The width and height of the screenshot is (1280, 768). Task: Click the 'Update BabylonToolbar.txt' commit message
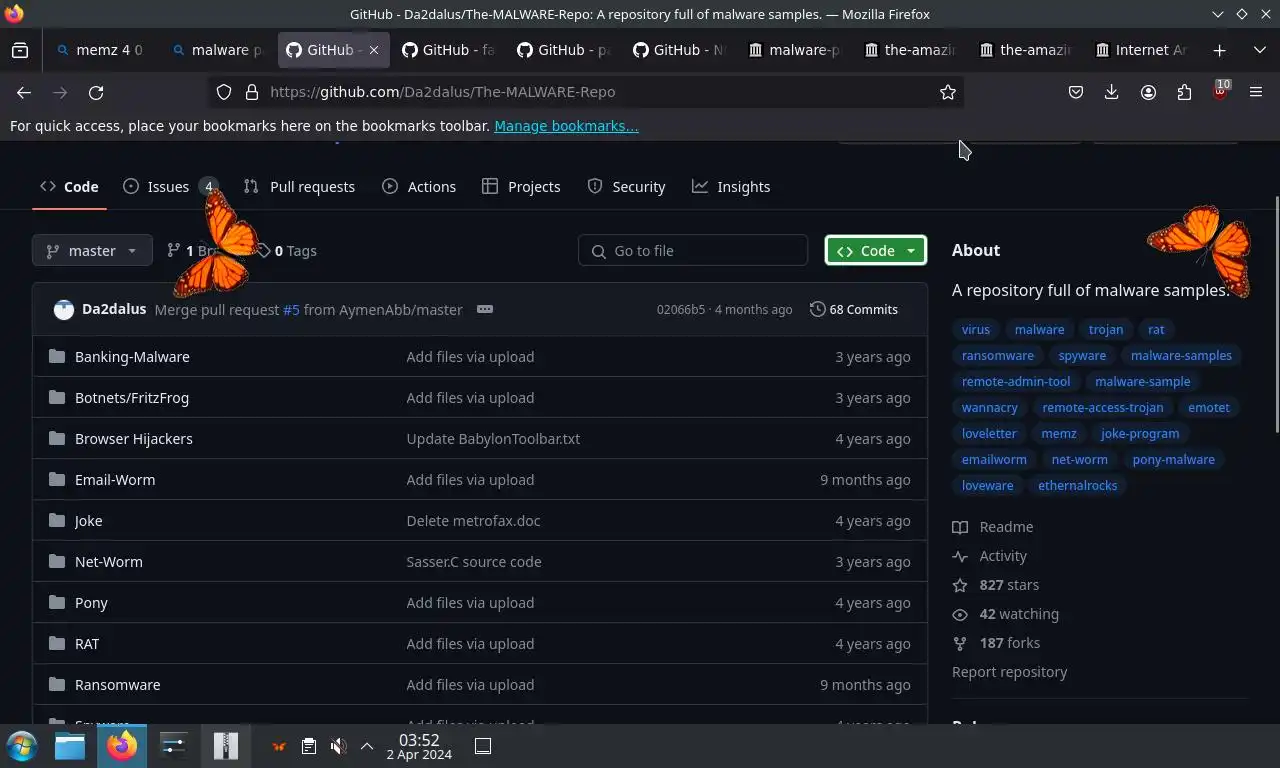[x=493, y=438]
